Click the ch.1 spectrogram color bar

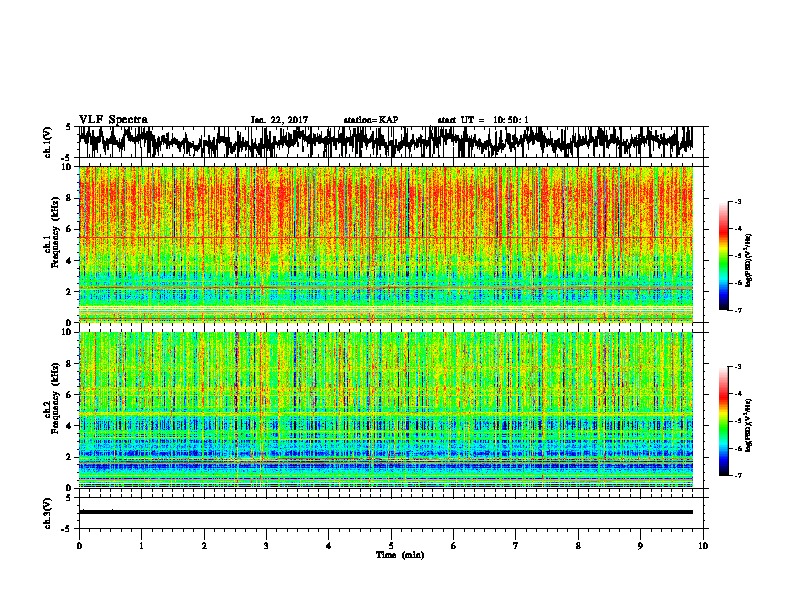point(724,256)
